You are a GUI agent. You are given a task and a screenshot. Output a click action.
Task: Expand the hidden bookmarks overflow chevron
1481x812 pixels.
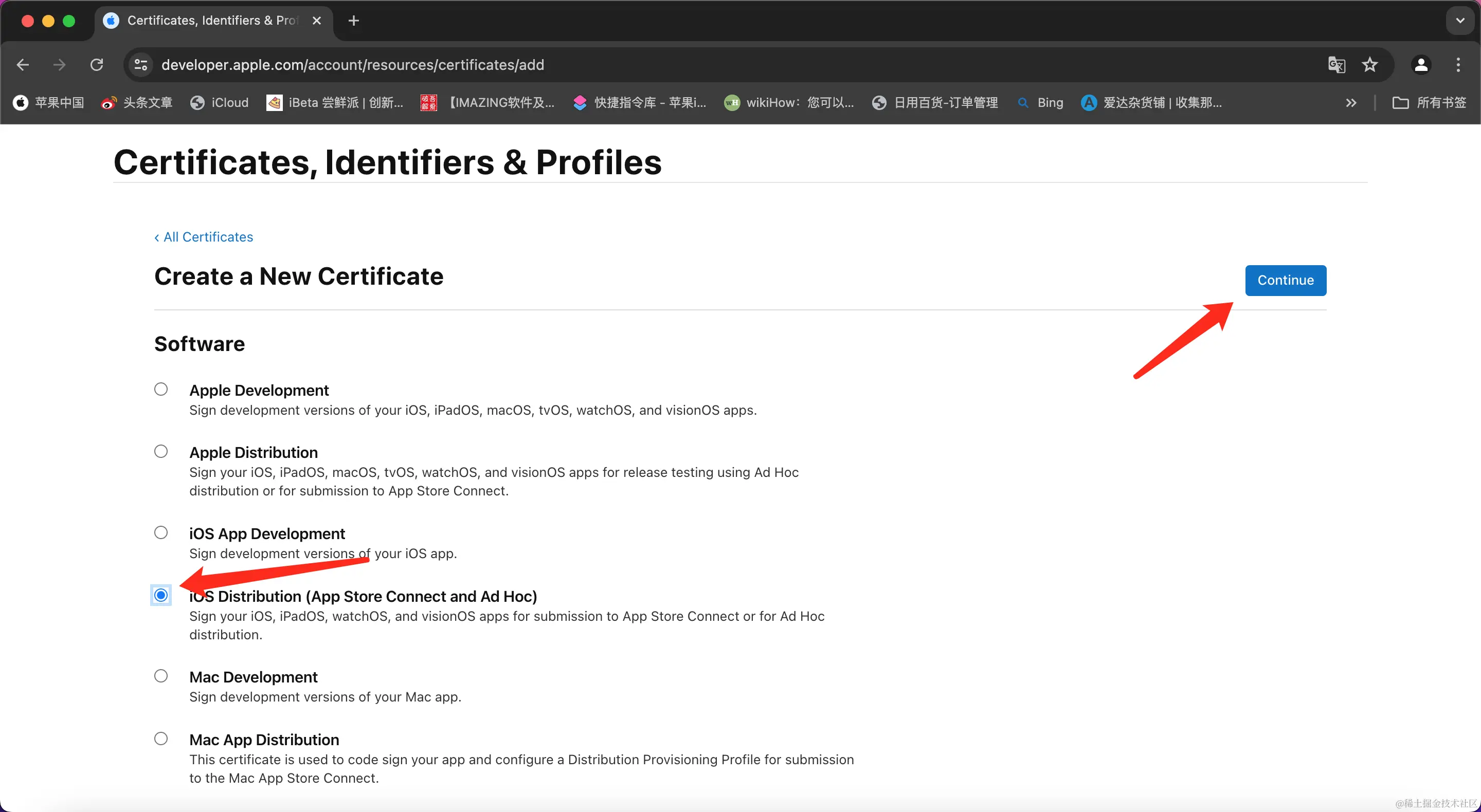click(x=1351, y=103)
